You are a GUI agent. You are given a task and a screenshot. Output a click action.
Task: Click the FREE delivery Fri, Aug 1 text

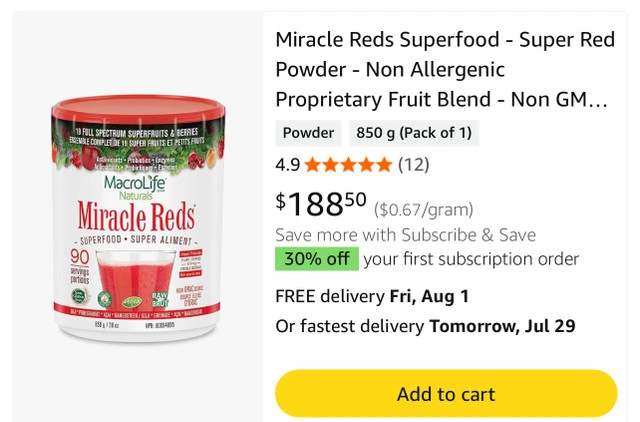[x=371, y=296]
